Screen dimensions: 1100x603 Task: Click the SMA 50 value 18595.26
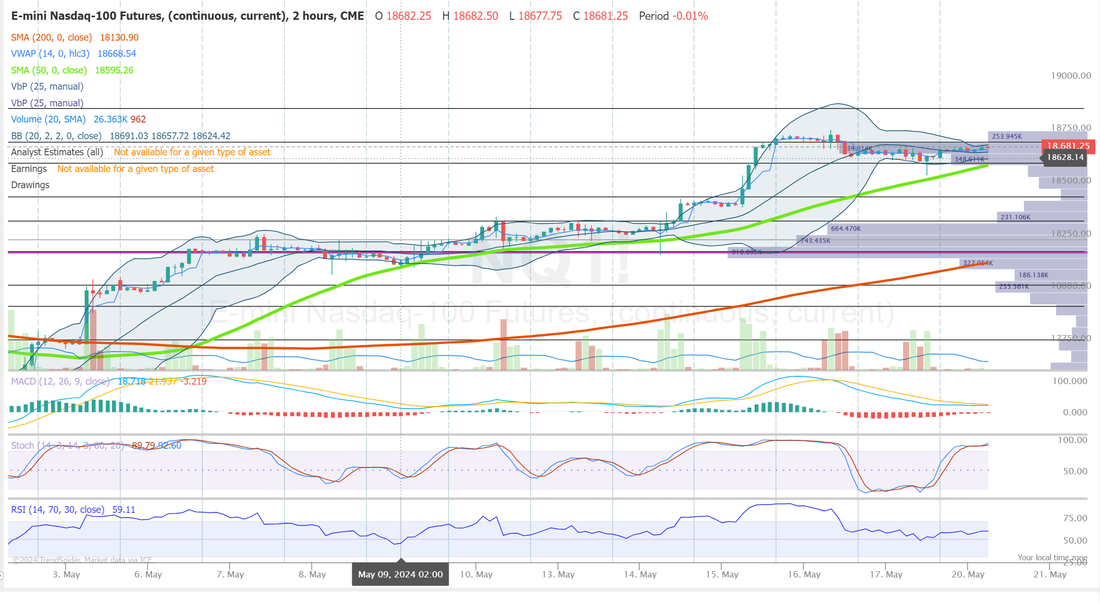(114, 70)
